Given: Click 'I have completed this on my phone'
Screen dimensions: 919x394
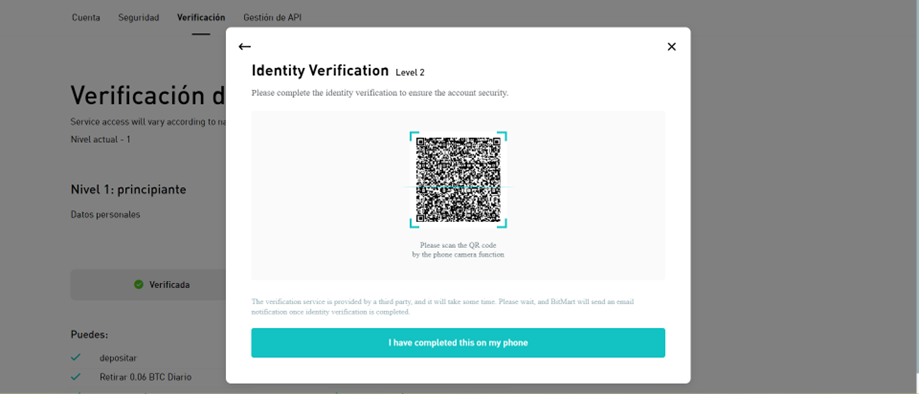Looking at the screenshot, I should tap(458, 342).
